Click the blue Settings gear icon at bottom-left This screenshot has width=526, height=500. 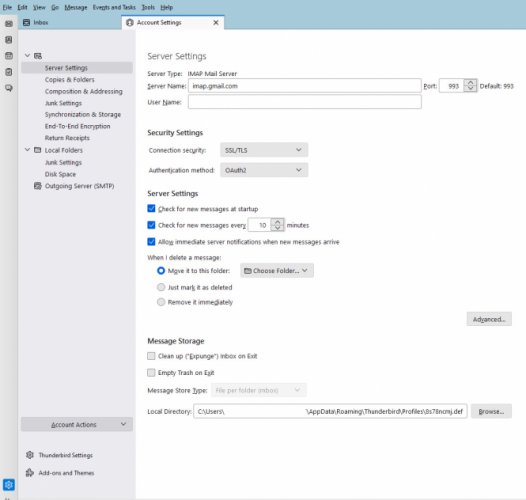pyautogui.click(x=9, y=485)
